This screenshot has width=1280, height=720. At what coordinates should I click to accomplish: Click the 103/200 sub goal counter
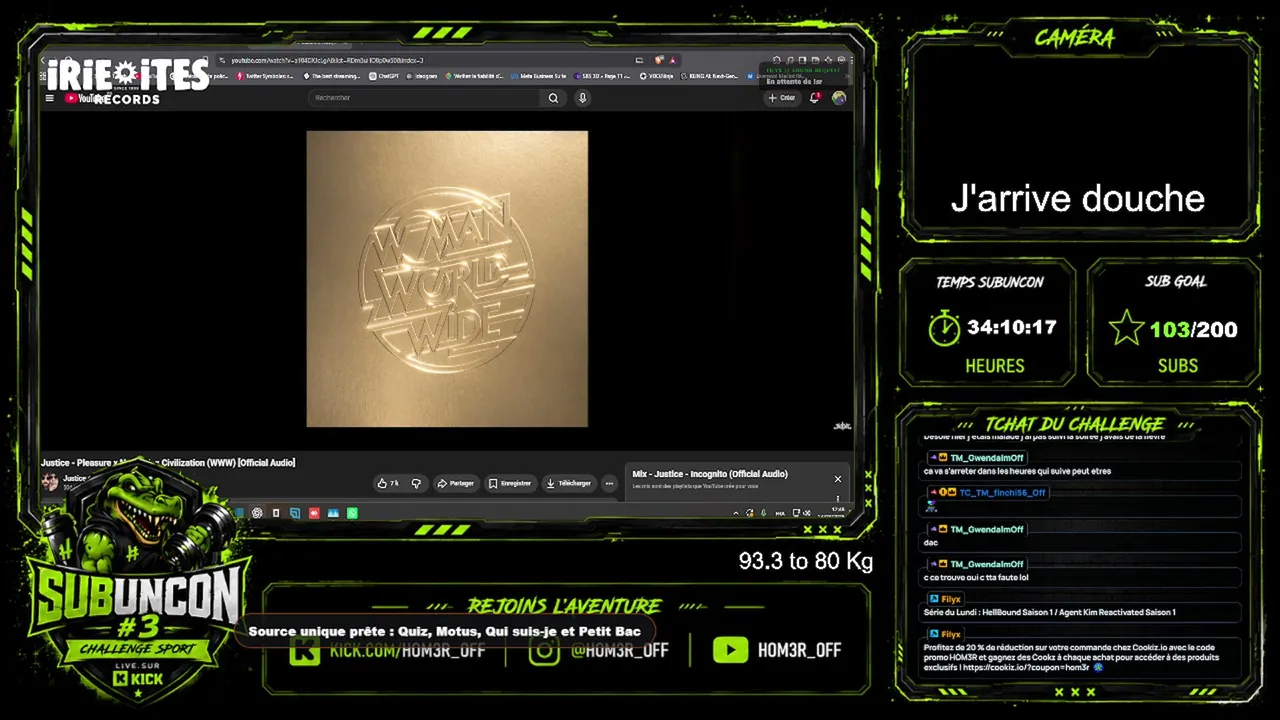(x=1193, y=329)
